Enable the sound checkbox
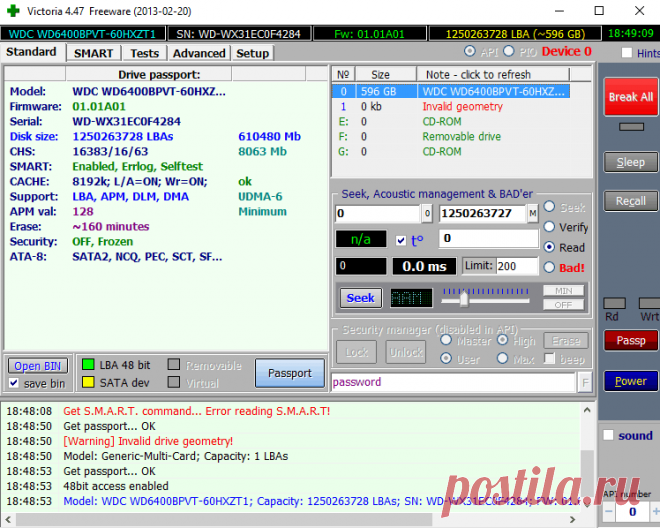This screenshot has width=660, height=528. click(x=607, y=435)
